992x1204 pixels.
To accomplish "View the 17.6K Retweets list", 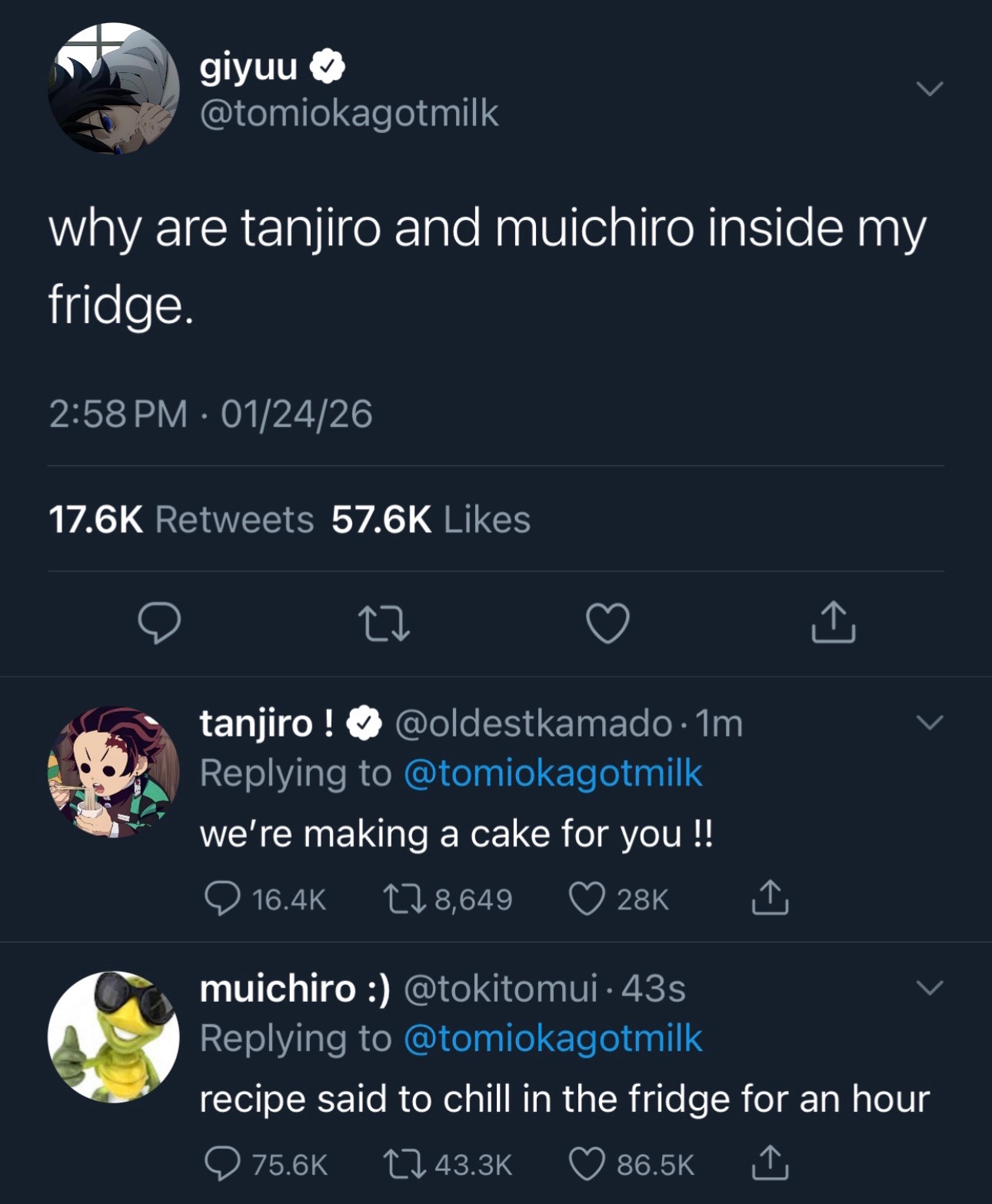I will click(x=181, y=520).
